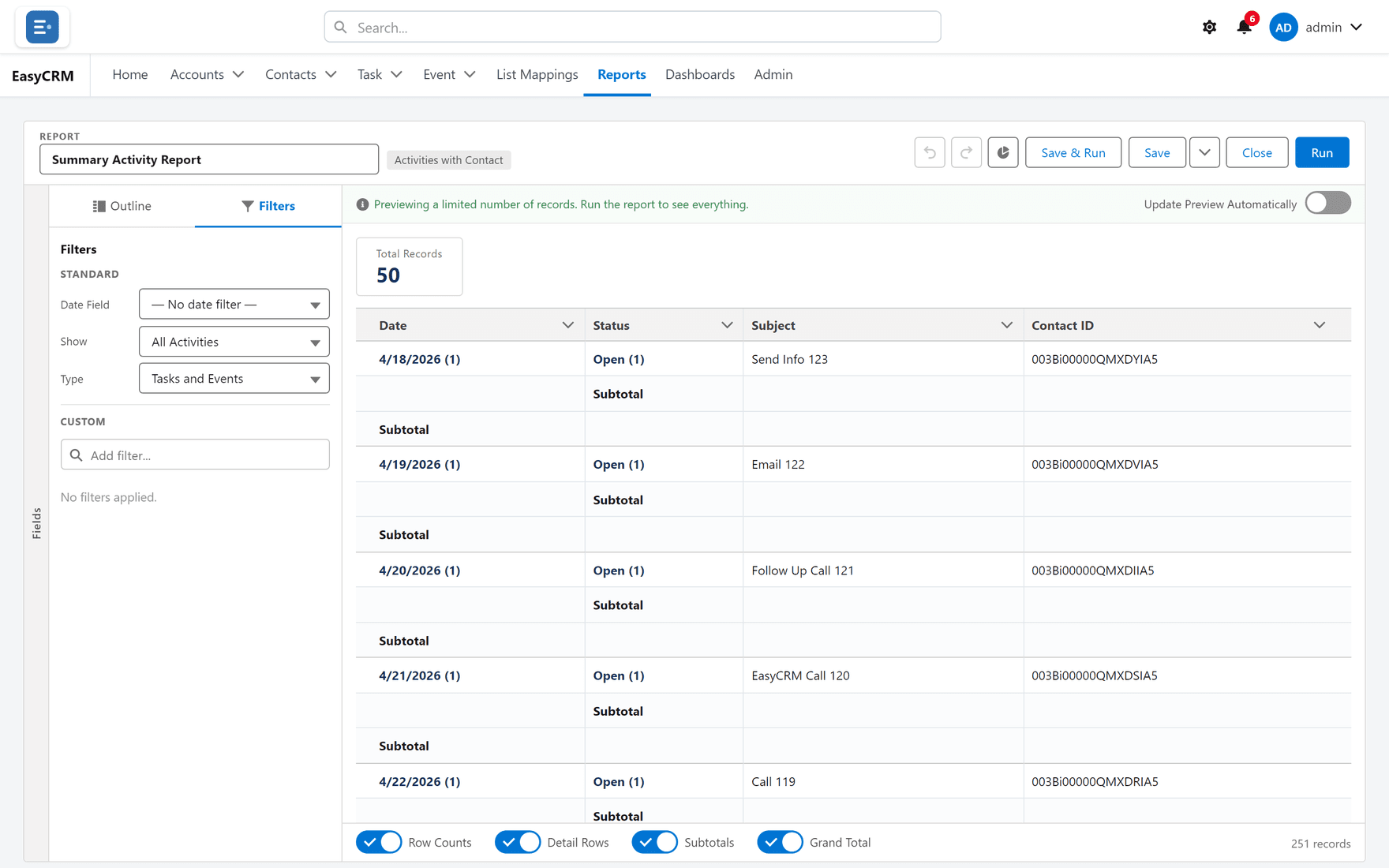Click the EasyCRM app launcher logo
Viewport: 1389px width, 868px height.
click(42, 27)
